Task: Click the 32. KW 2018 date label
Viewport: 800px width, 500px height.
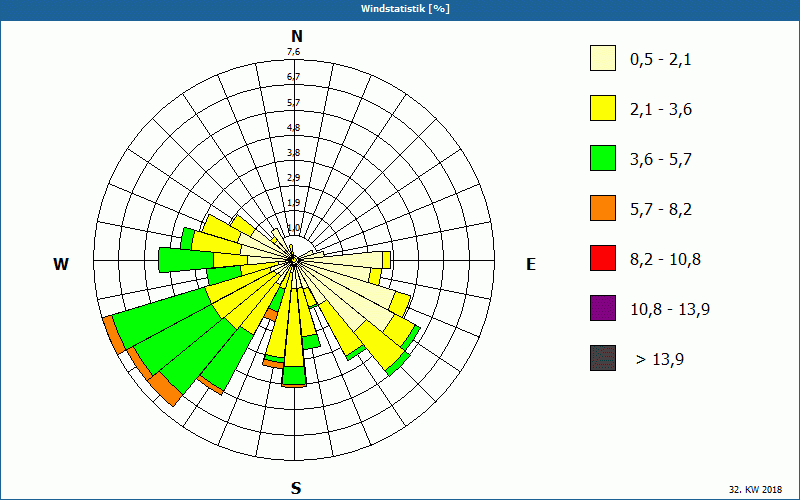Action: (756, 489)
